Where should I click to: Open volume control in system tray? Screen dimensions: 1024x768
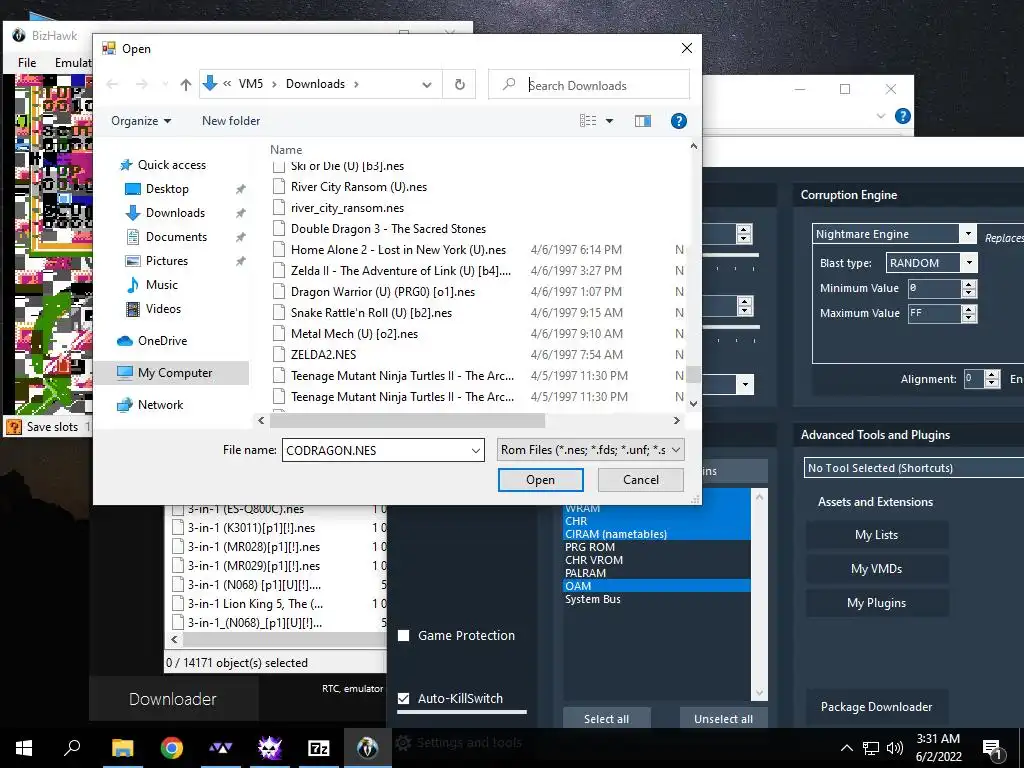(895, 748)
